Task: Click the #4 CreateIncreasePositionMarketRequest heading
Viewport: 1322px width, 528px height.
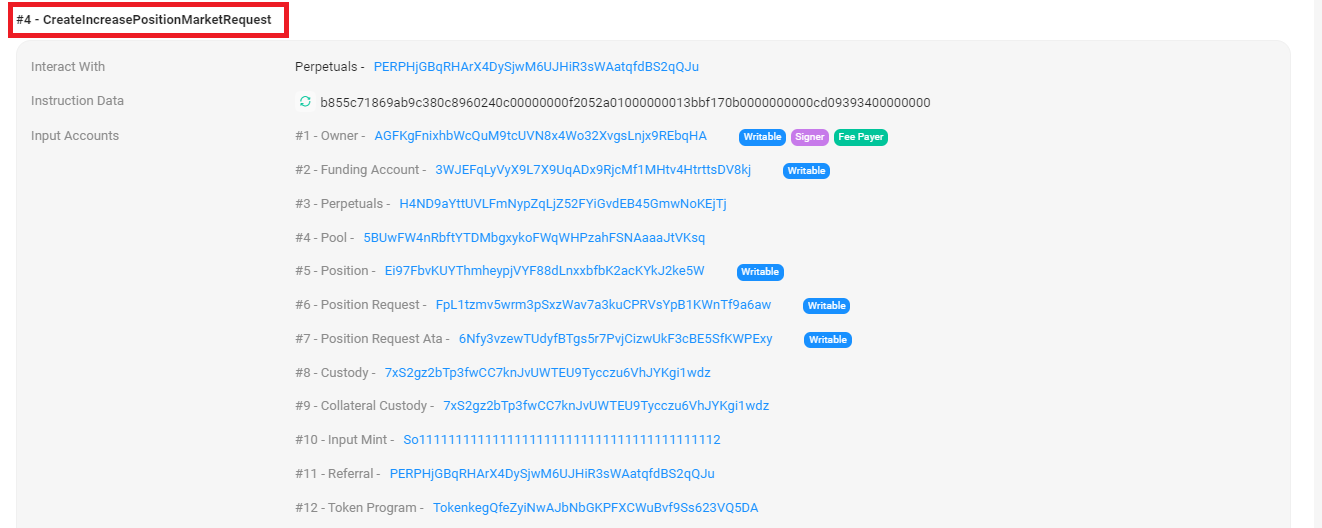Action: pos(144,20)
